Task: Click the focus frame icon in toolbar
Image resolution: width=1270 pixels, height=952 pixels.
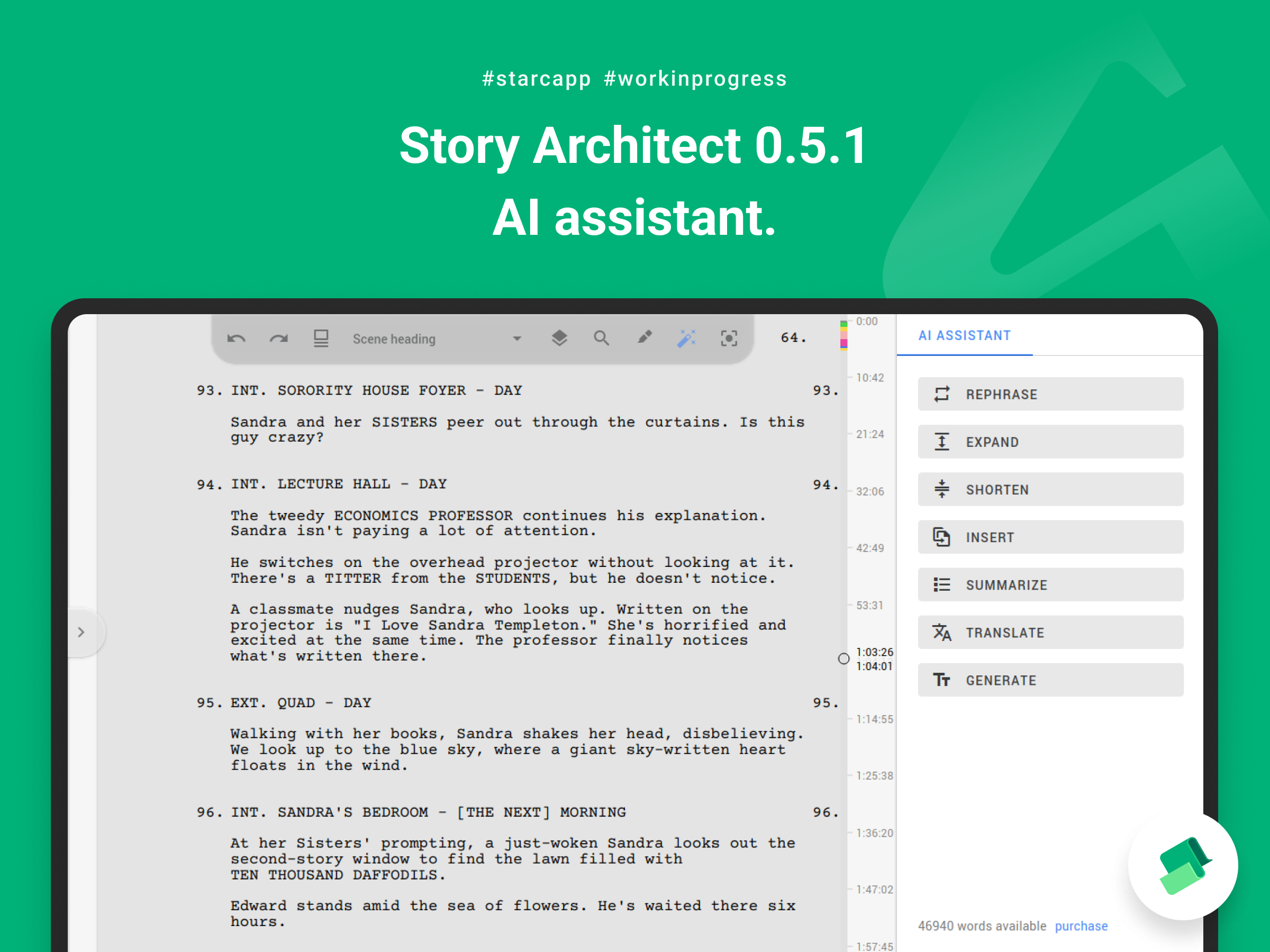Action: point(729,338)
